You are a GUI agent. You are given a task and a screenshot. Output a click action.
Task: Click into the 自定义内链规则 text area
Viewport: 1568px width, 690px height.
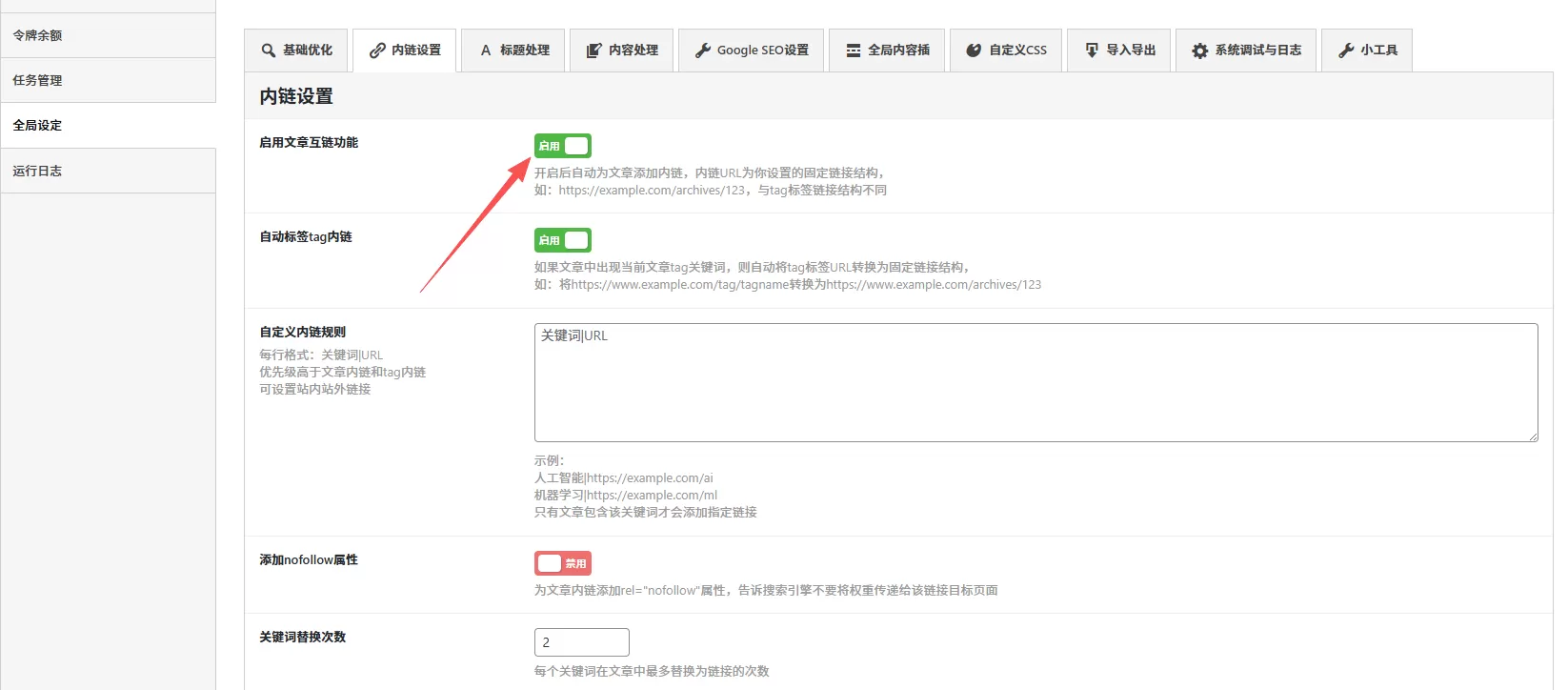click(x=1035, y=382)
